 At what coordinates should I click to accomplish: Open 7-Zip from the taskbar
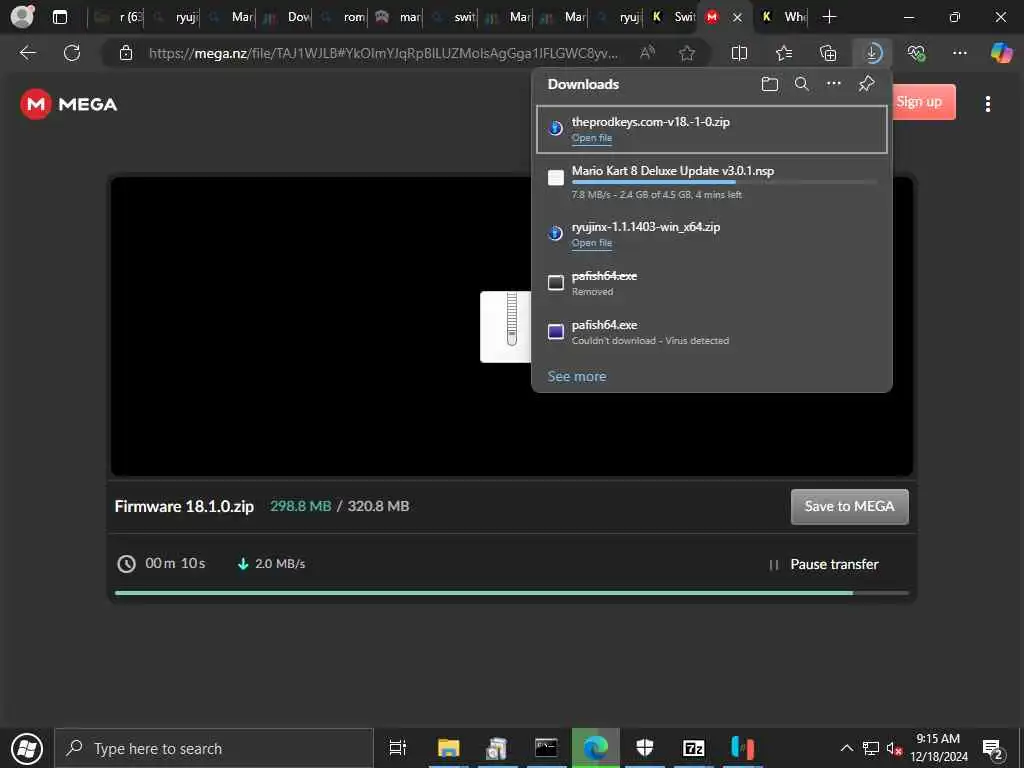[694, 748]
